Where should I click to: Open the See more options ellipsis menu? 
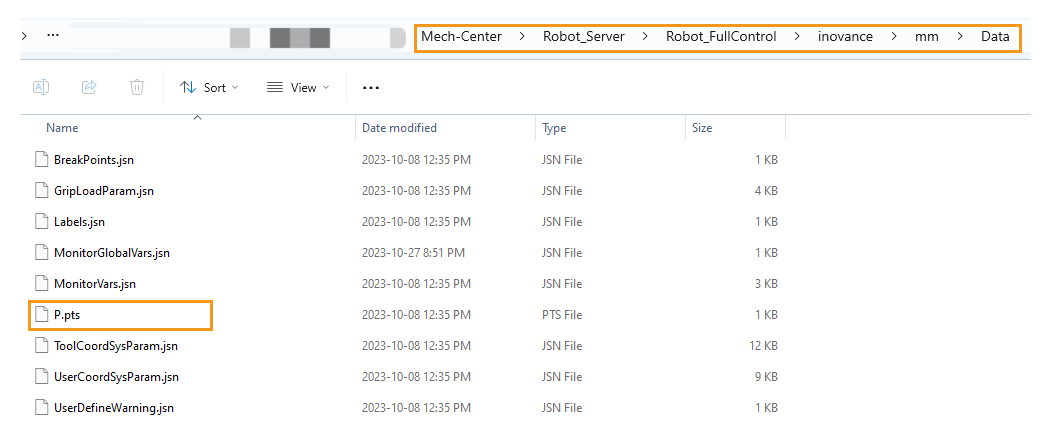371,88
